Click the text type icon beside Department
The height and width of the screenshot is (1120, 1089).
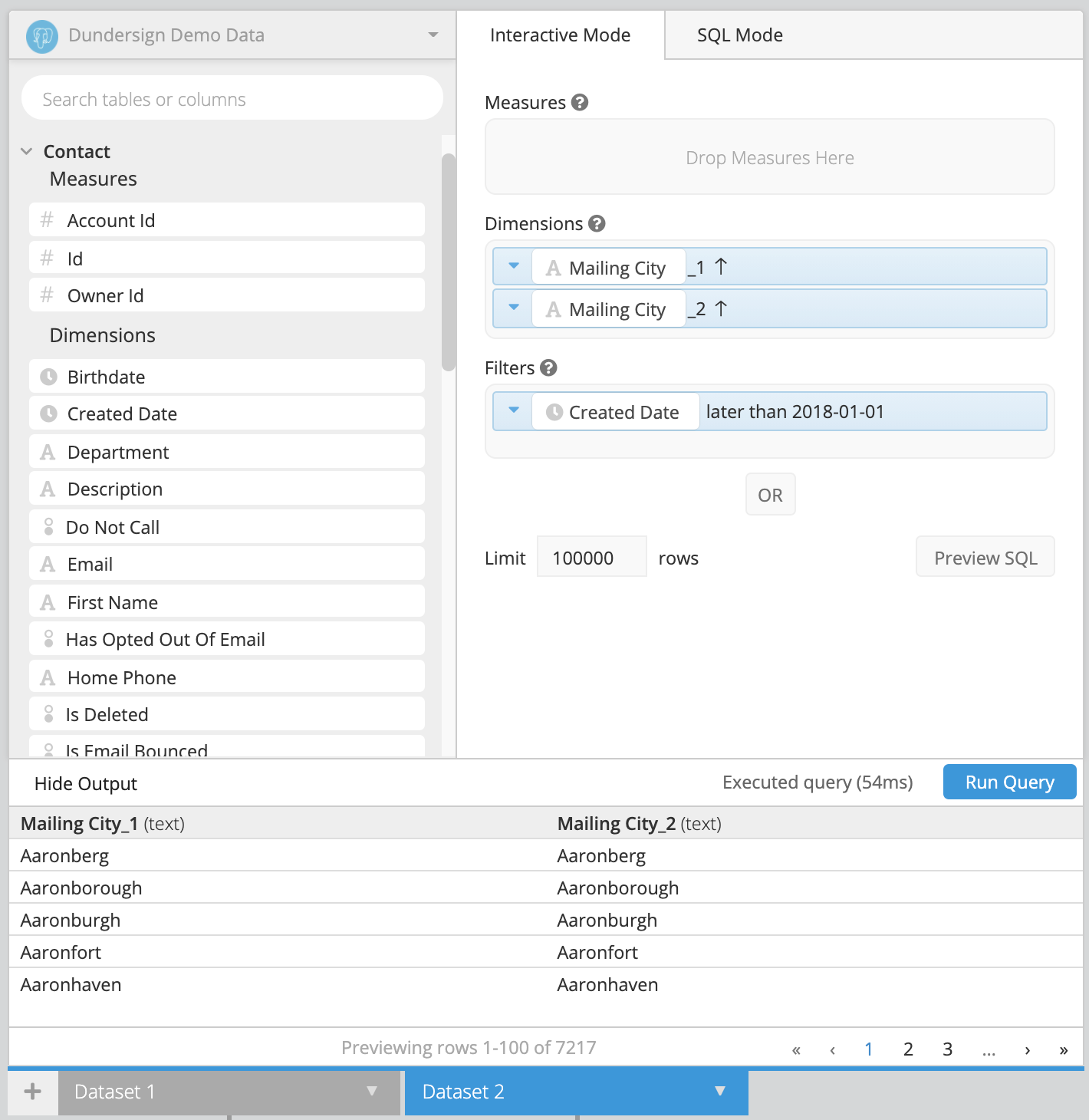48,453
